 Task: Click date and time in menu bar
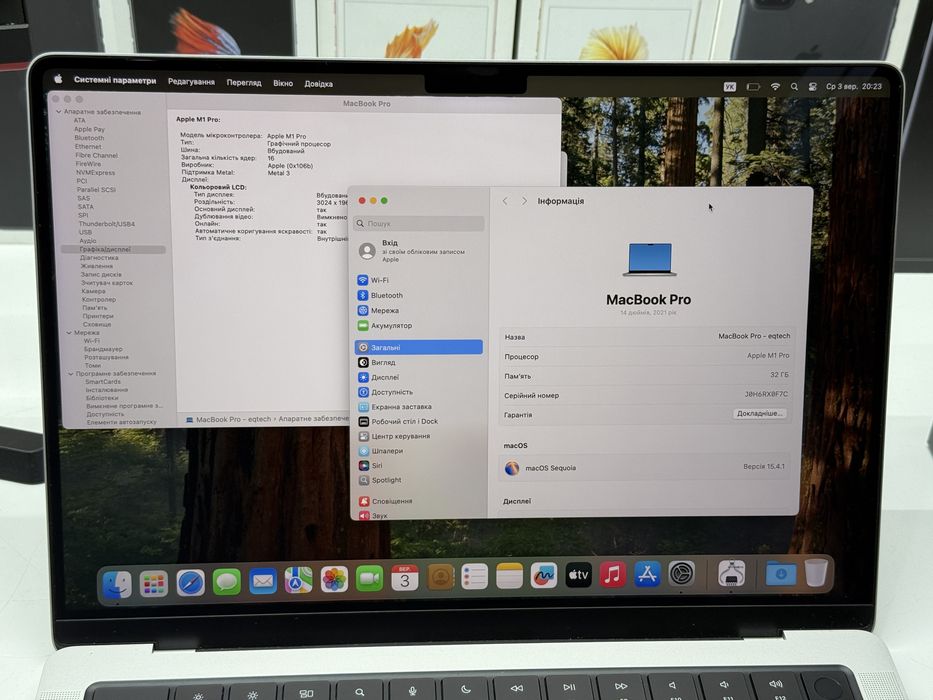[x=854, y=86]
